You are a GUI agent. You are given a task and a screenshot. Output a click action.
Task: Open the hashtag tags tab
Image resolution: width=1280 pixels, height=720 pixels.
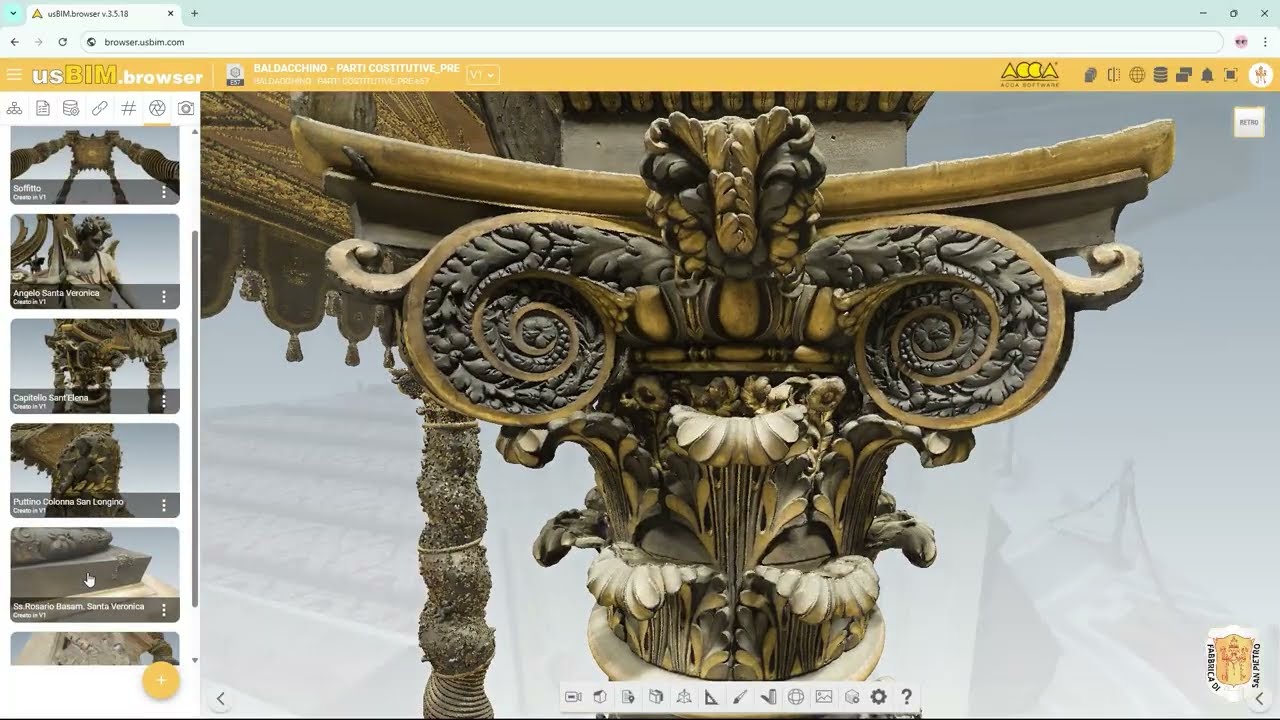tap(128, 108)
